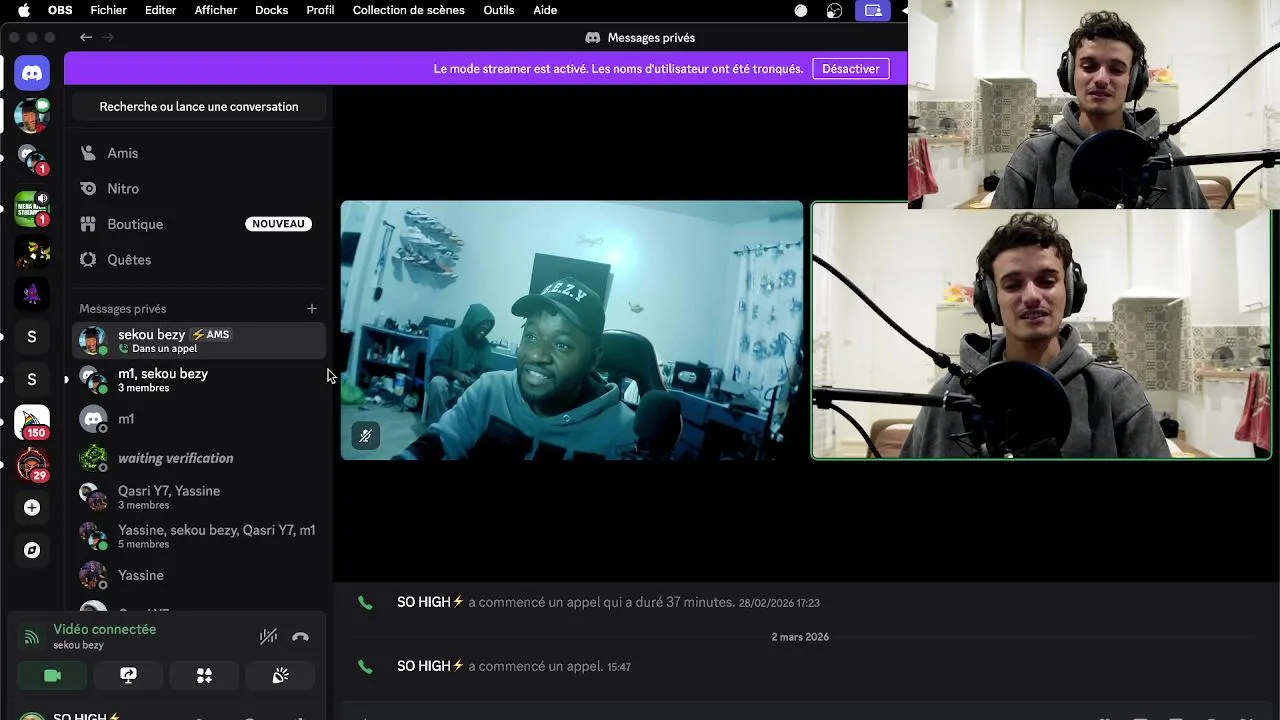The width and height of the screenshot is (1280, 720).
Task: Open Boutique with NOUVEAU badge
Action: [x=199, y=224]
